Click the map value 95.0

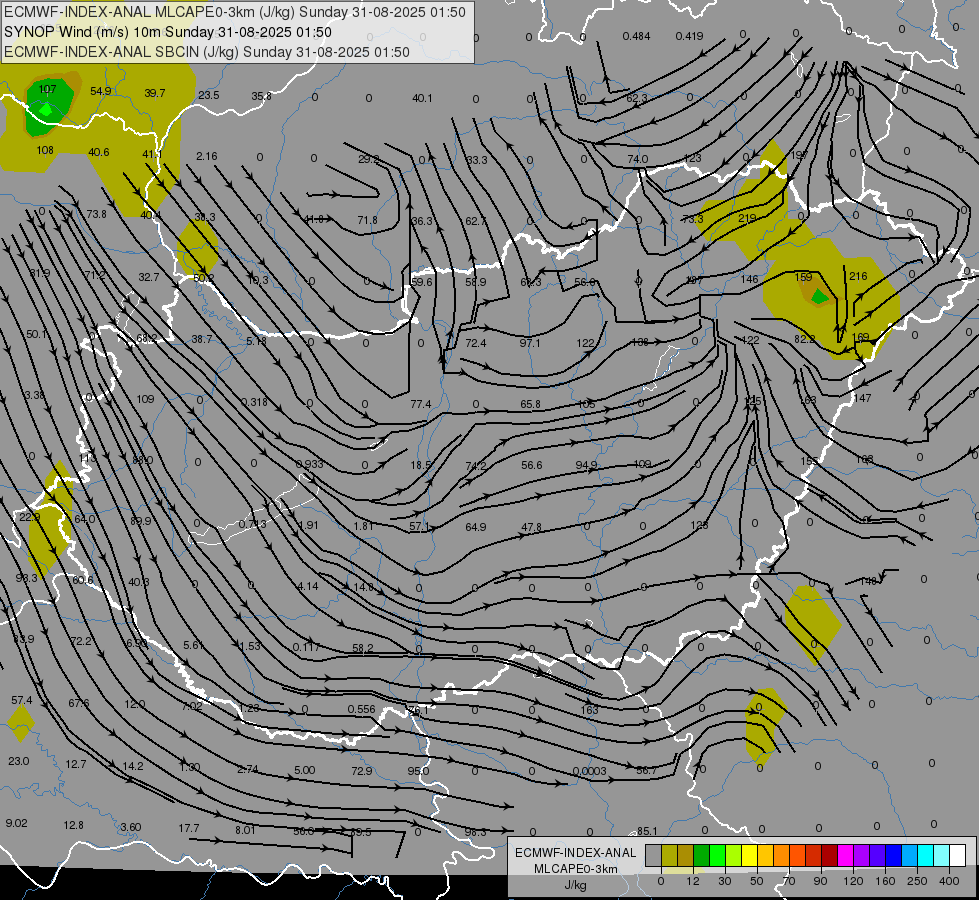418,771
